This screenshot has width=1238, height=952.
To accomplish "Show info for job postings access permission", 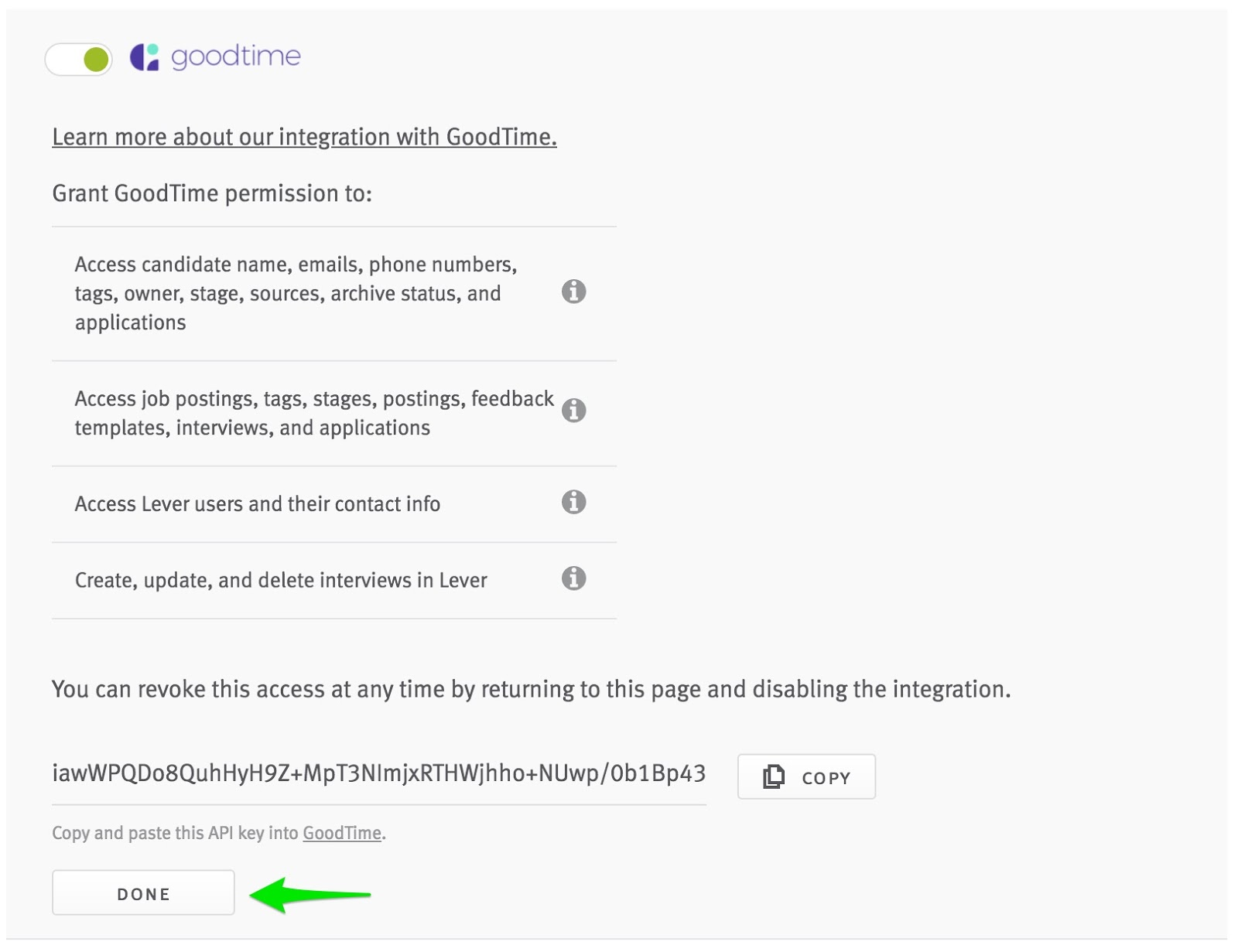I will click(573, 410).
